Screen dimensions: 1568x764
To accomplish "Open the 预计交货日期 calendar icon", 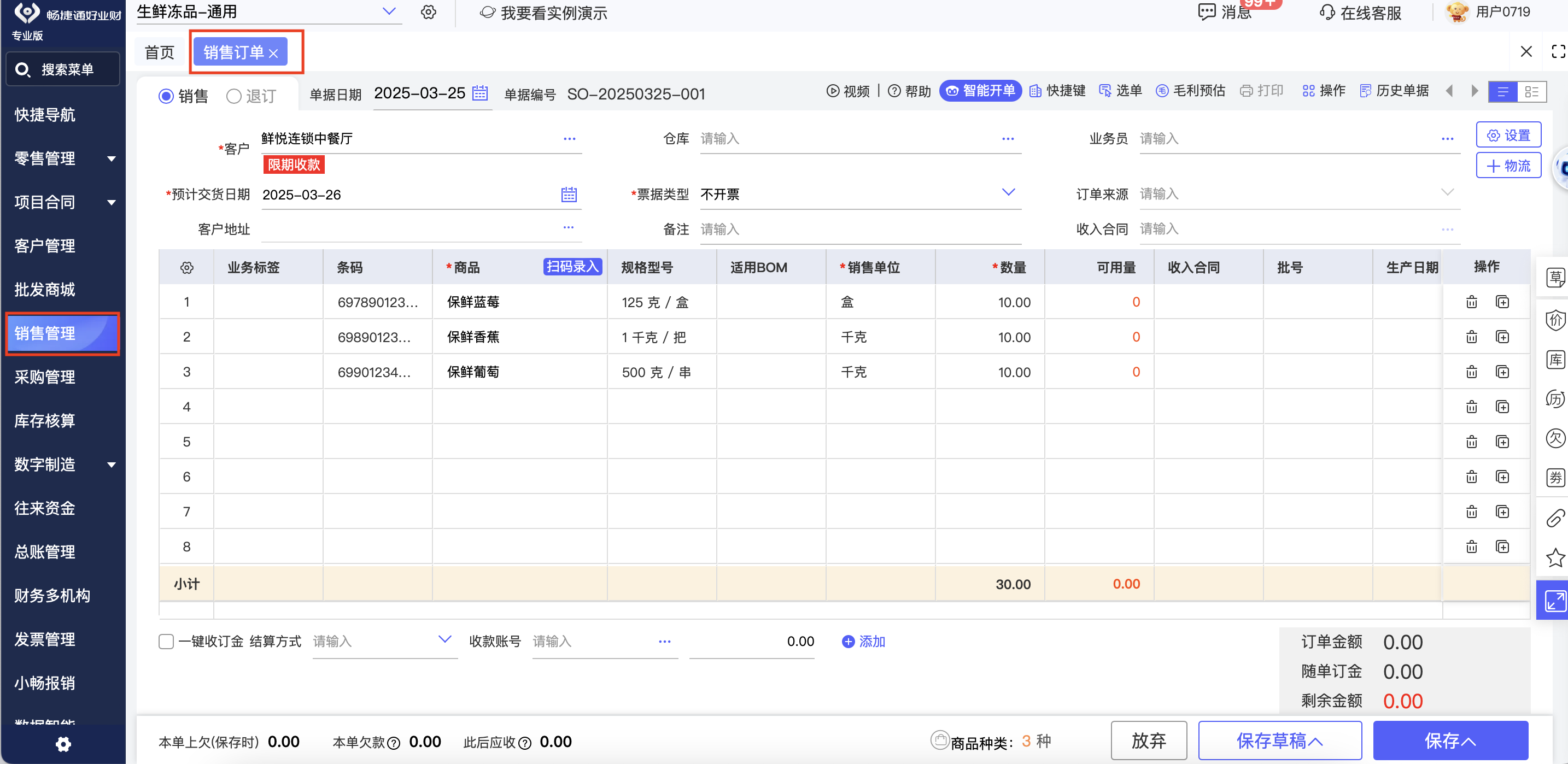I will (x=569, y=195).
